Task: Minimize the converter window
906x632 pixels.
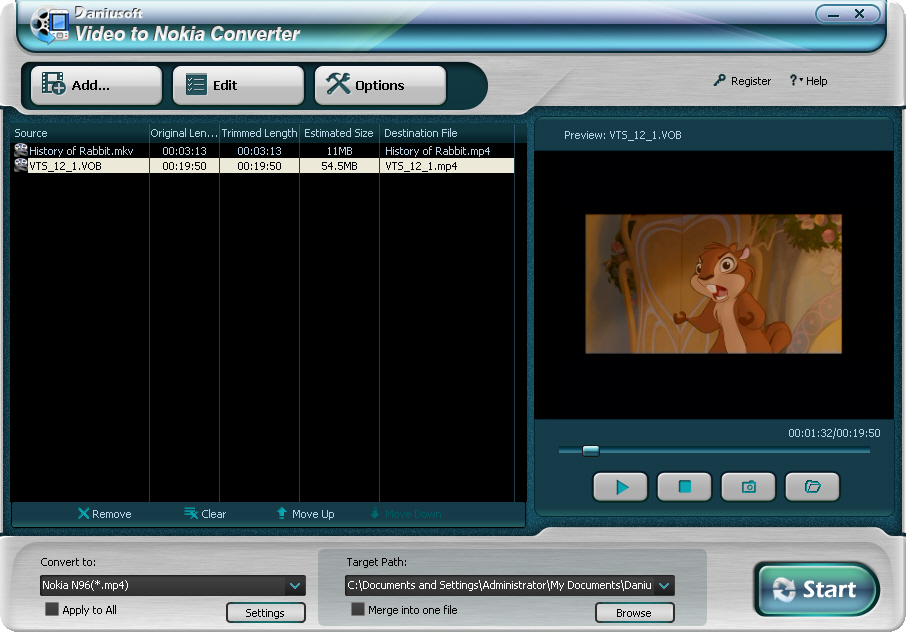Action: (x=833, y=14)
